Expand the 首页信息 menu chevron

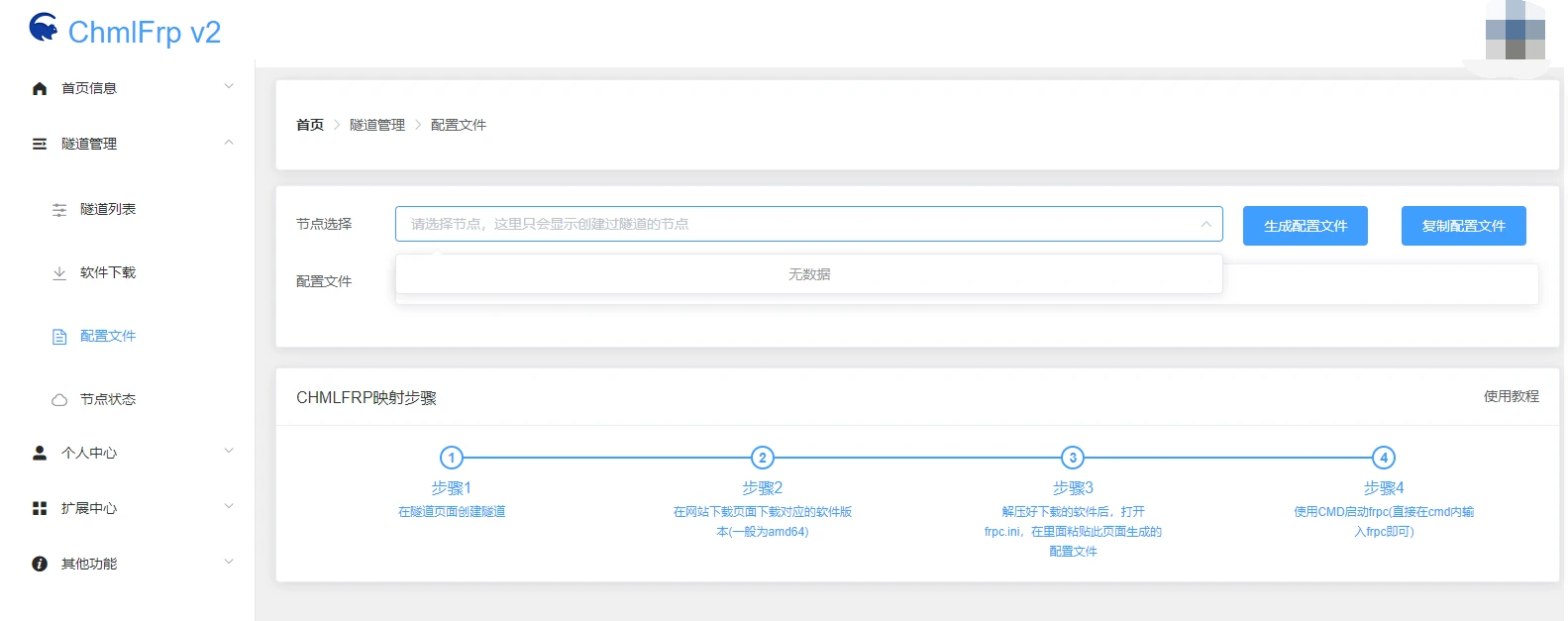(x=229, y=87)
